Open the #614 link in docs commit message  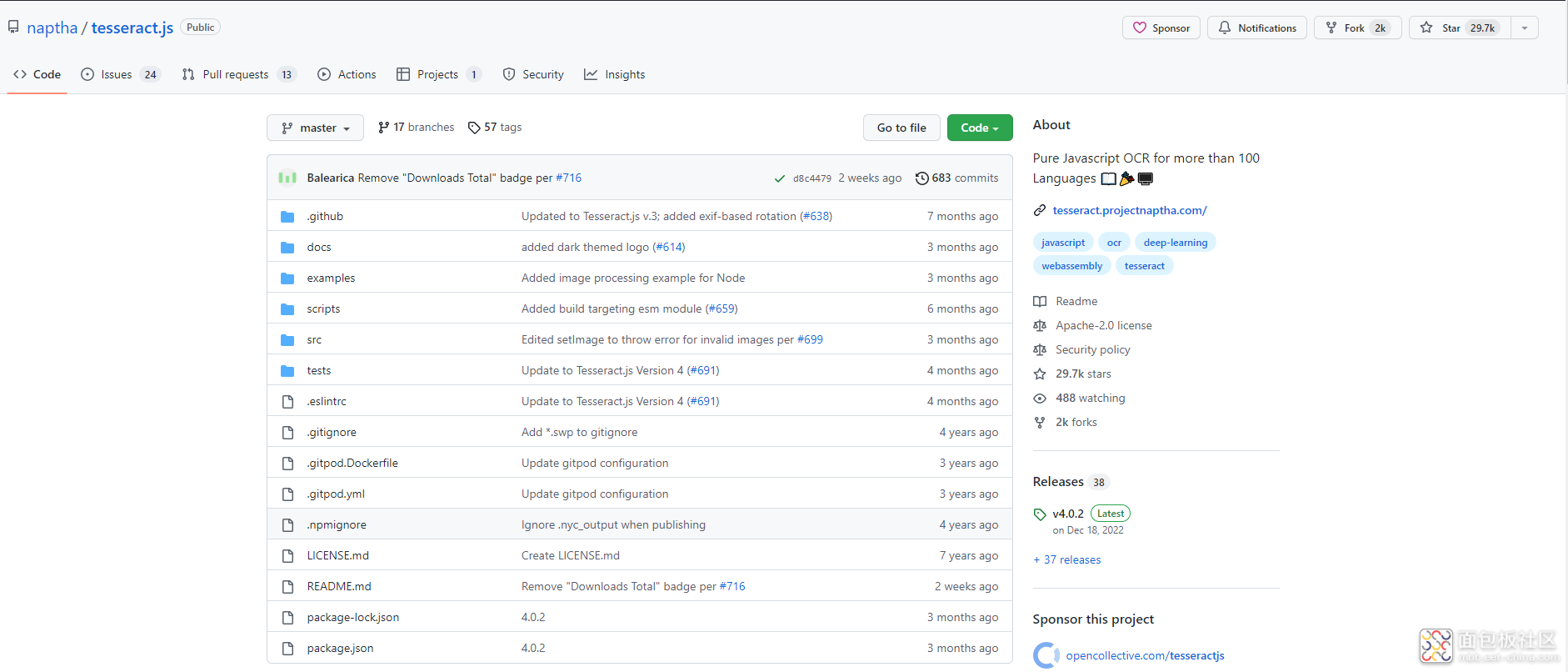click(669, 247)
